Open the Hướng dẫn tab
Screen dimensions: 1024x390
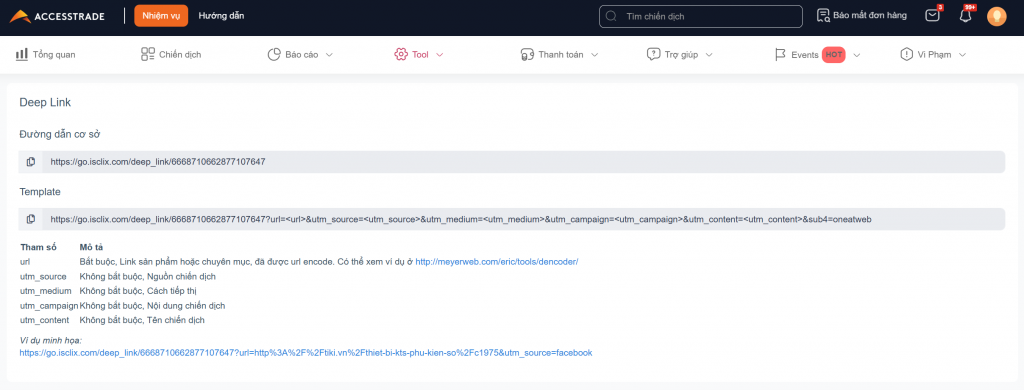coord(221,16)
